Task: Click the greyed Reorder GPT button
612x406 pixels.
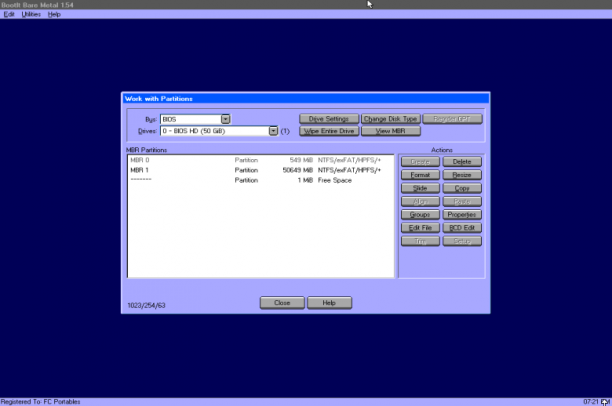Action: tap(452, 119)
